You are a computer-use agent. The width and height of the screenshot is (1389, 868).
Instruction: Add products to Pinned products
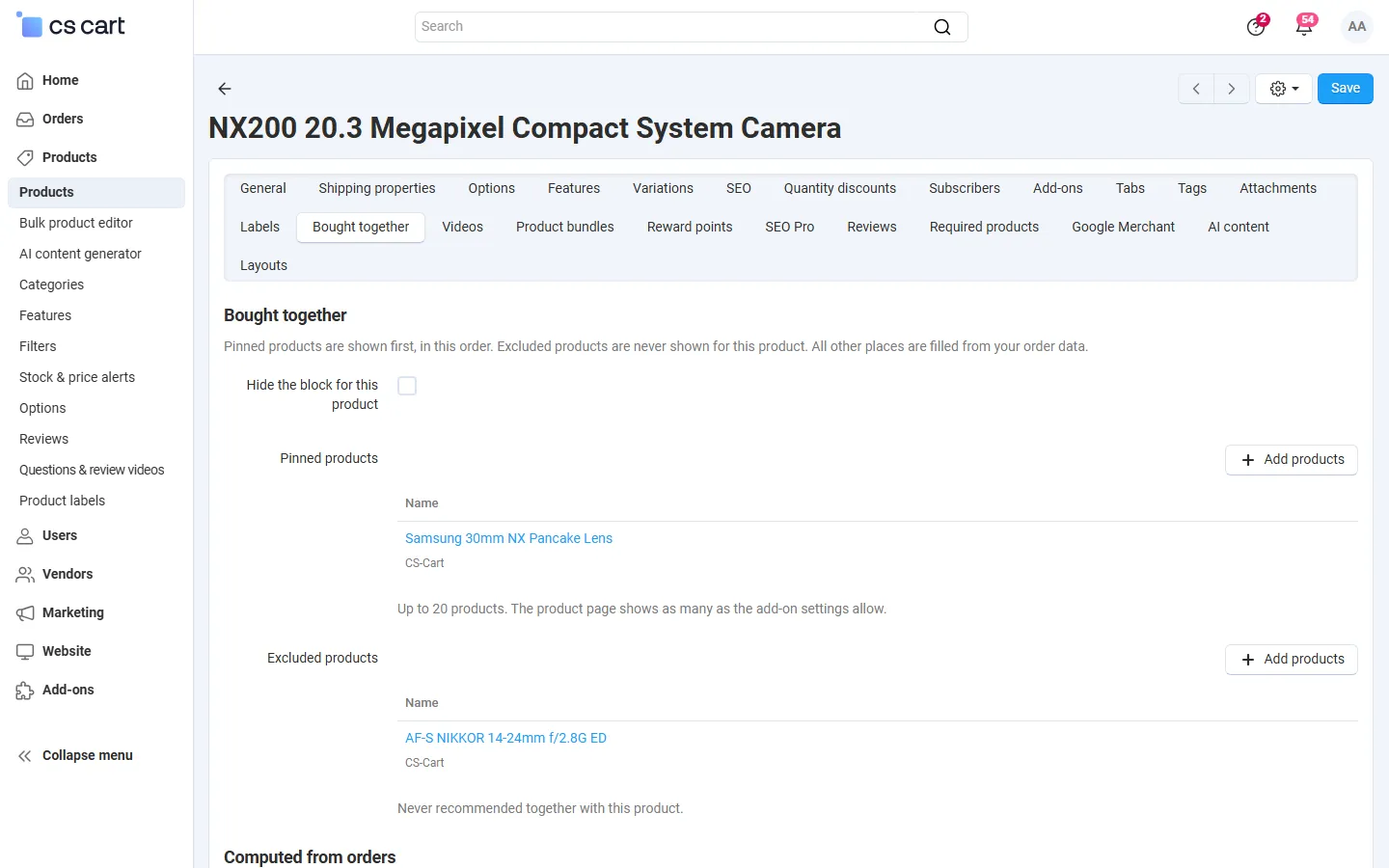pyautogui.click(x=1292, y=460)
